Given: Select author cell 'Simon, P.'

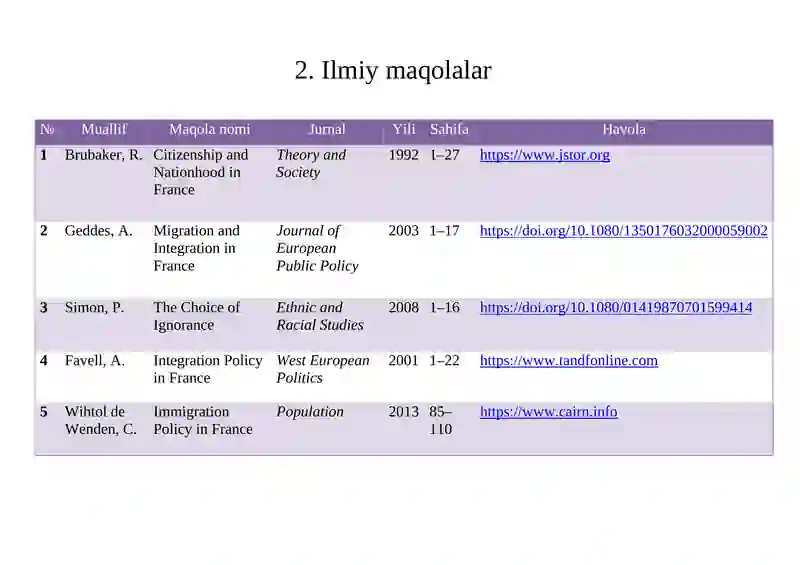Looking at the screenshot, I should pyautogui.click(x=94, y=308).
